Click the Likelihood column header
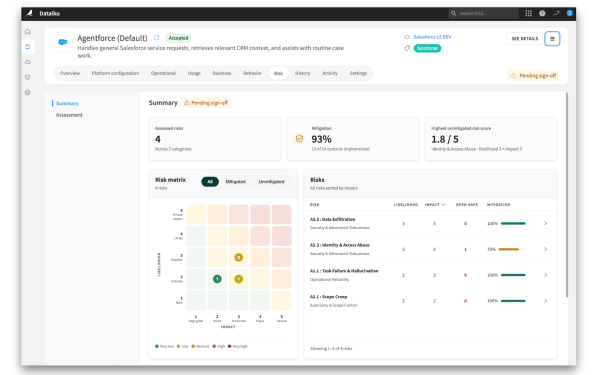The height and width of the screenshot is (375, 600). click(406, 205)
